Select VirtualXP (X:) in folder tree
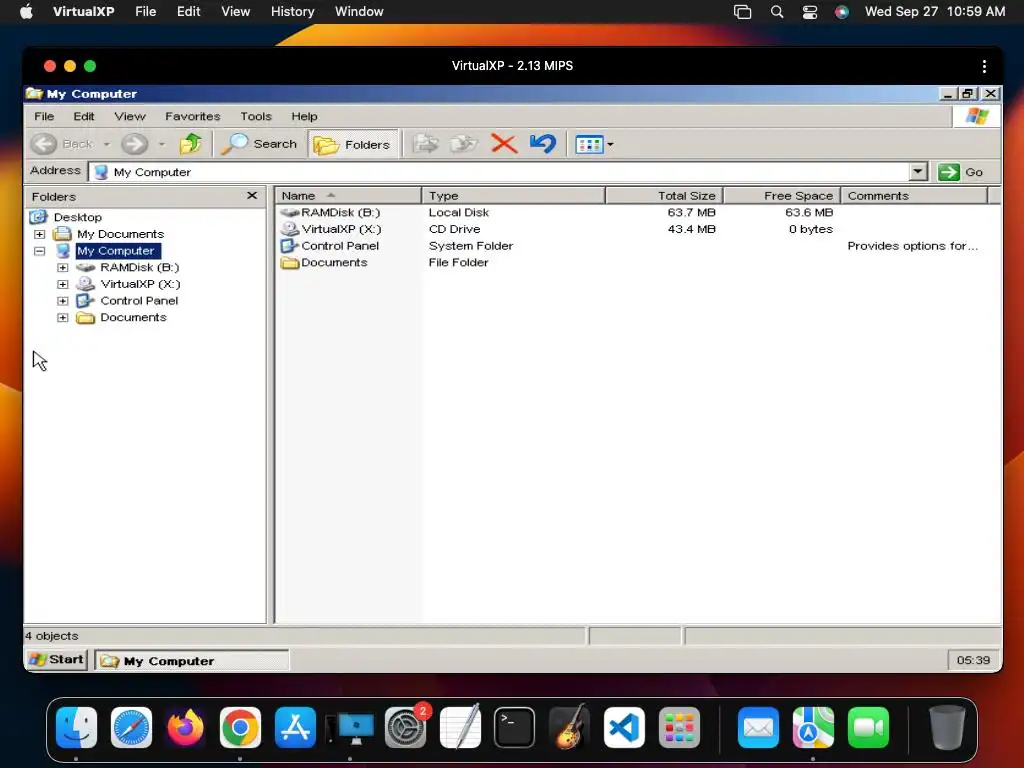 [x=140, y=284]
